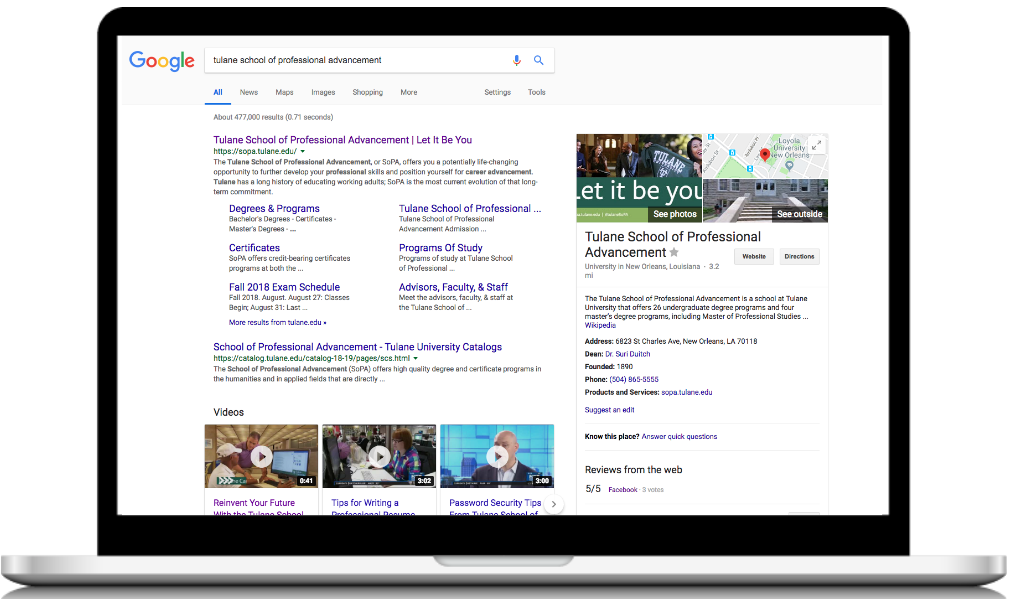
Task: Open the Degrees & Programs sitelink
Action: pos(274,209)
